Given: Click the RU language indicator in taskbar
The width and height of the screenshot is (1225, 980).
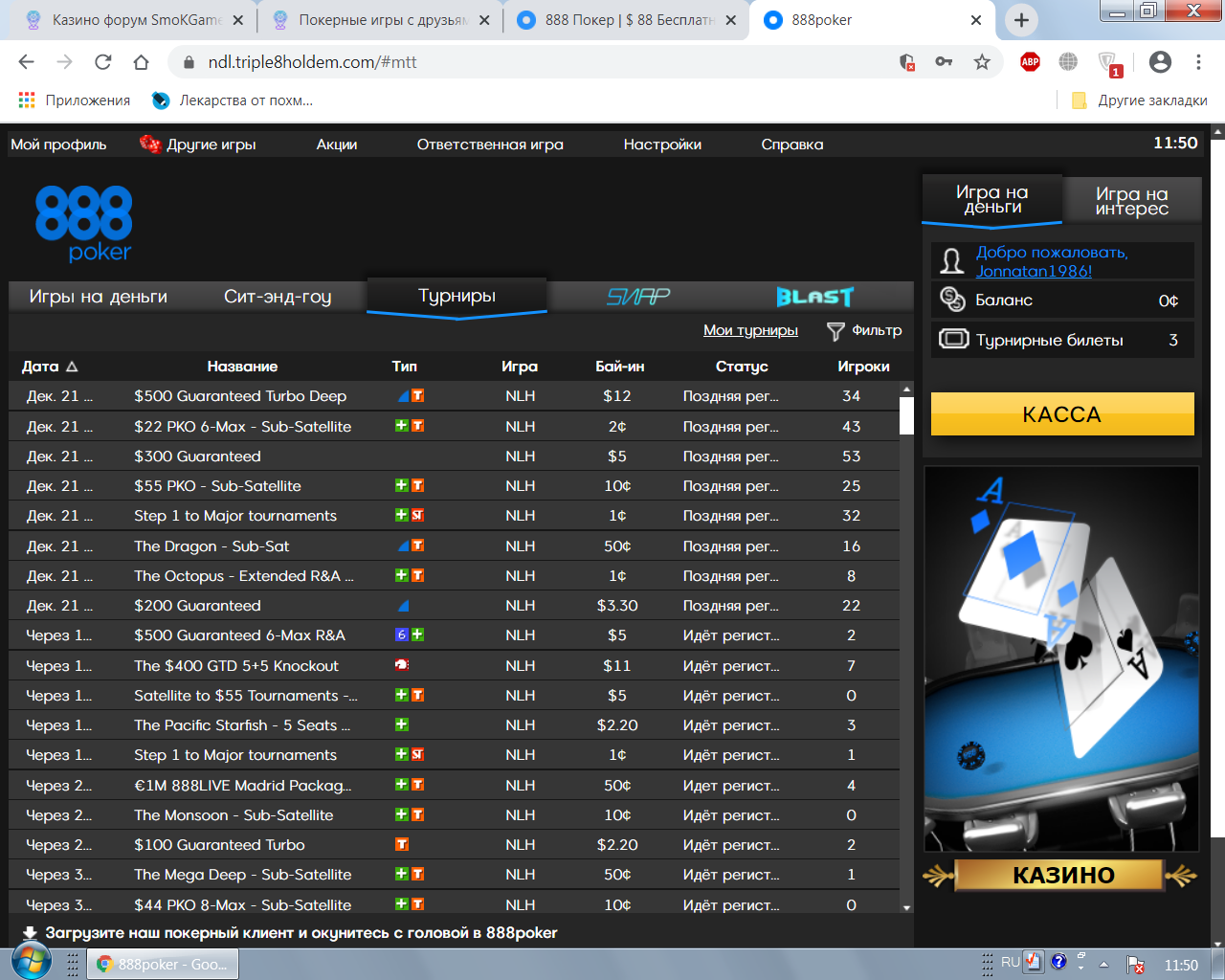Looking at the screenshot, I should click(1010, 963).
